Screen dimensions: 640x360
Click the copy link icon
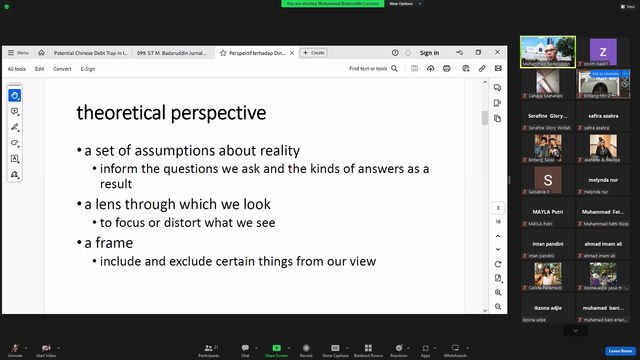(482, 69)
